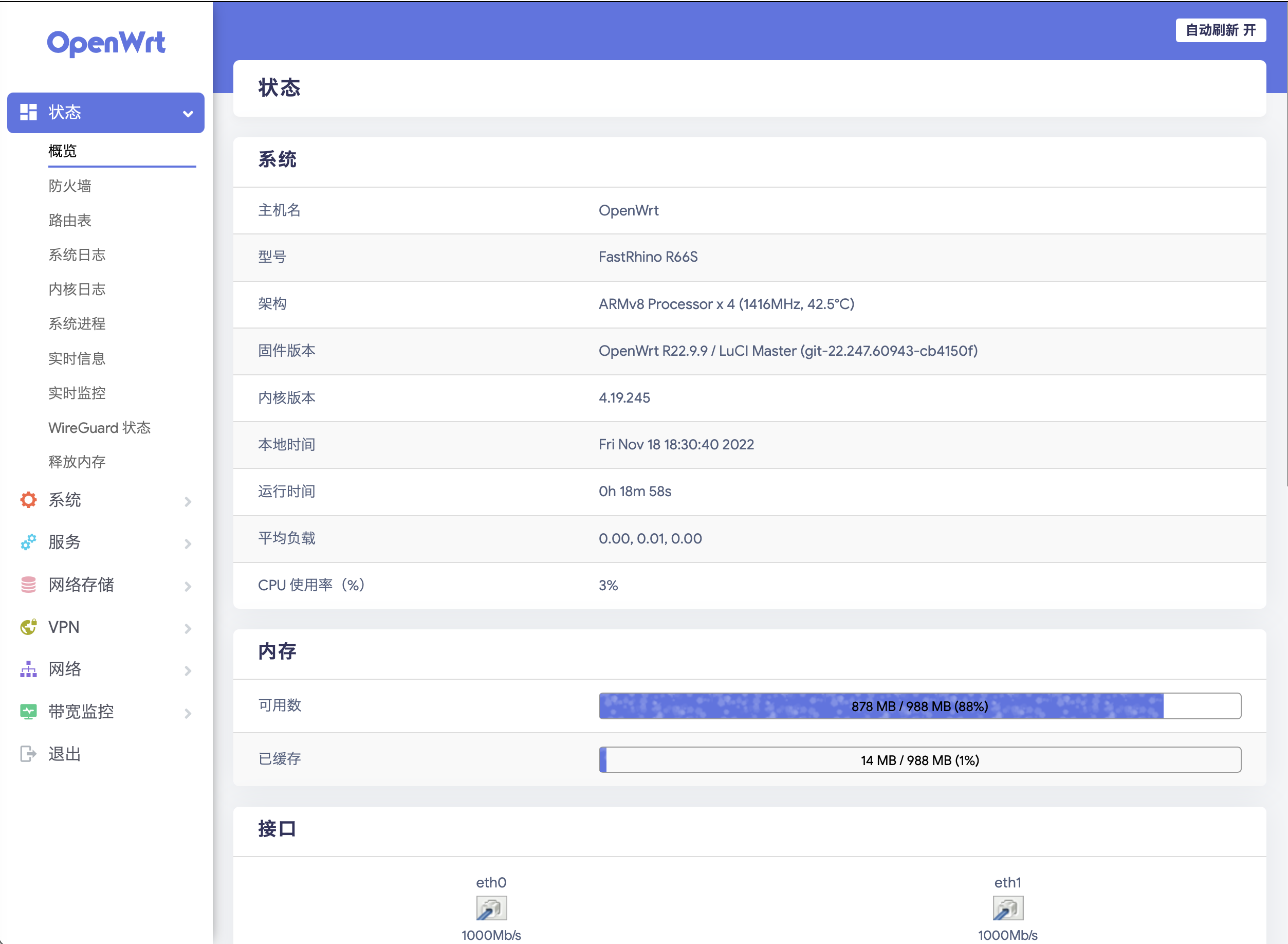Click the VPN globe icon
The height and width of the screenshot is (944, 1288).
tap(28, 627)
